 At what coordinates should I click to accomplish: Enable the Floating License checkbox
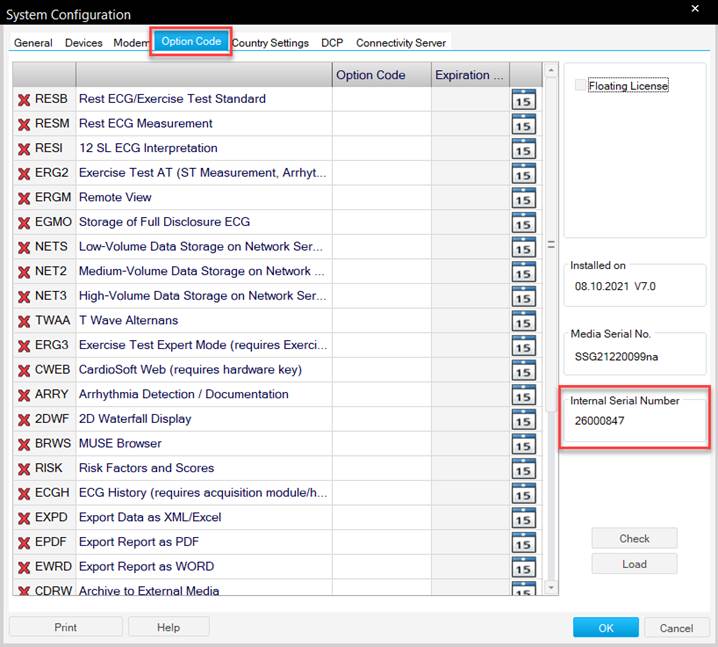tap(582, 86)
